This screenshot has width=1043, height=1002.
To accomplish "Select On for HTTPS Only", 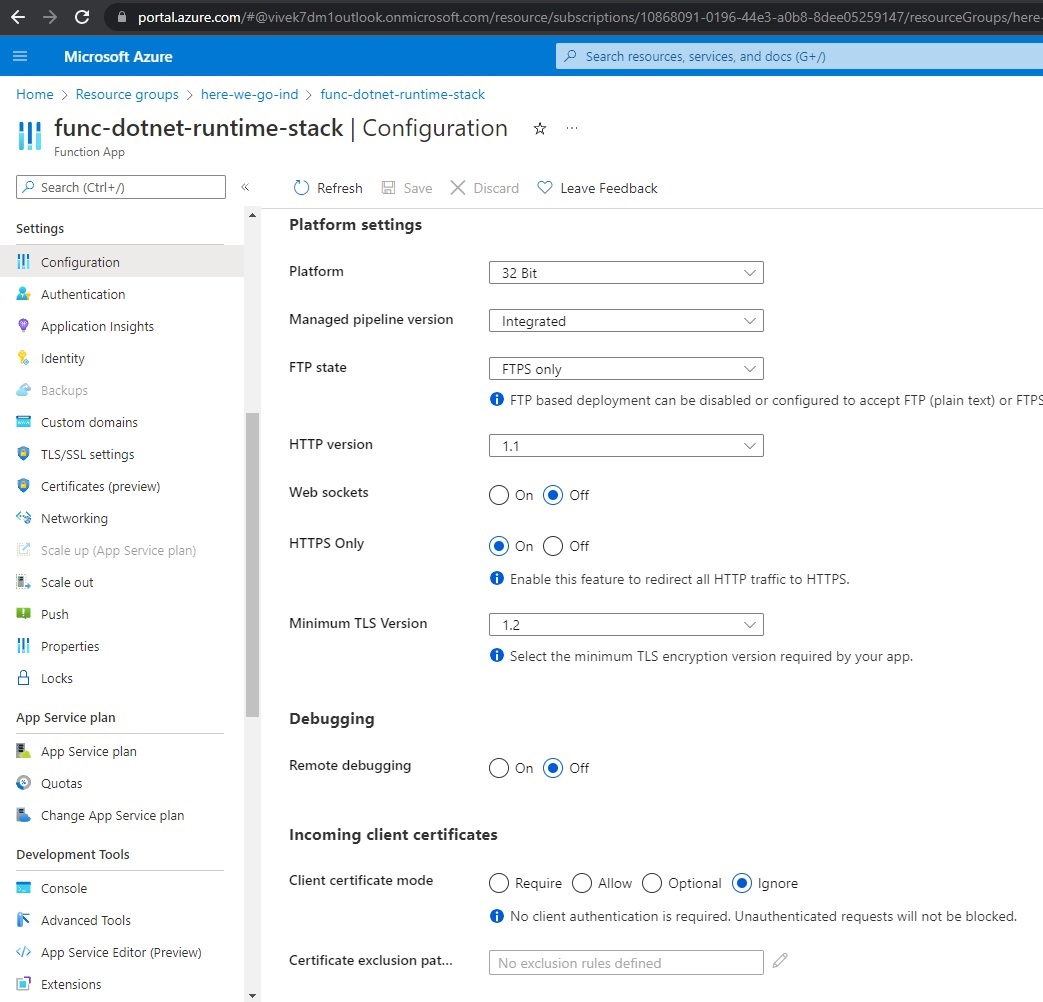I will point(498,546).
